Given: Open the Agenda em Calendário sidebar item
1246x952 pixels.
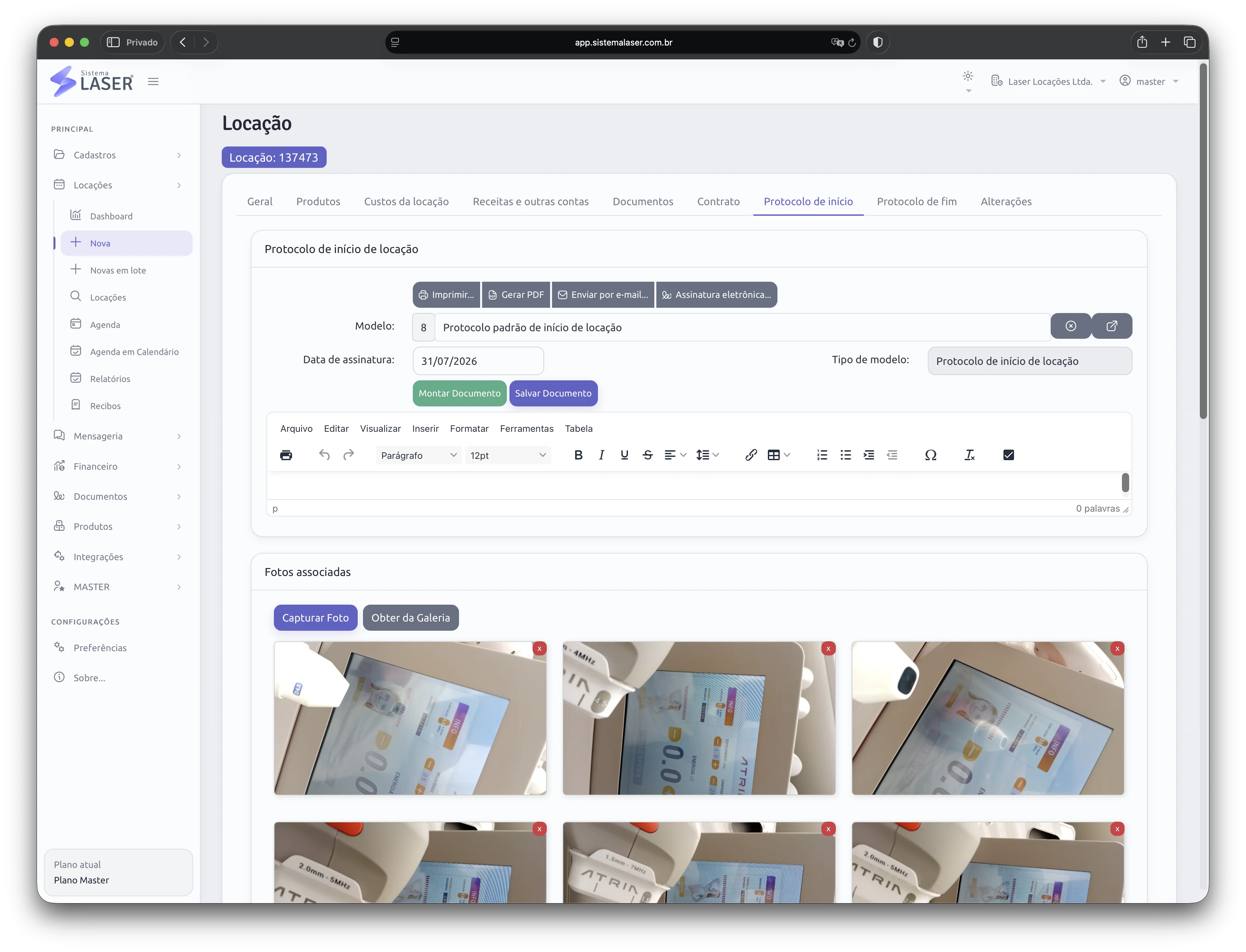Looking at the screenshot, I should click(x=127, y=352).
